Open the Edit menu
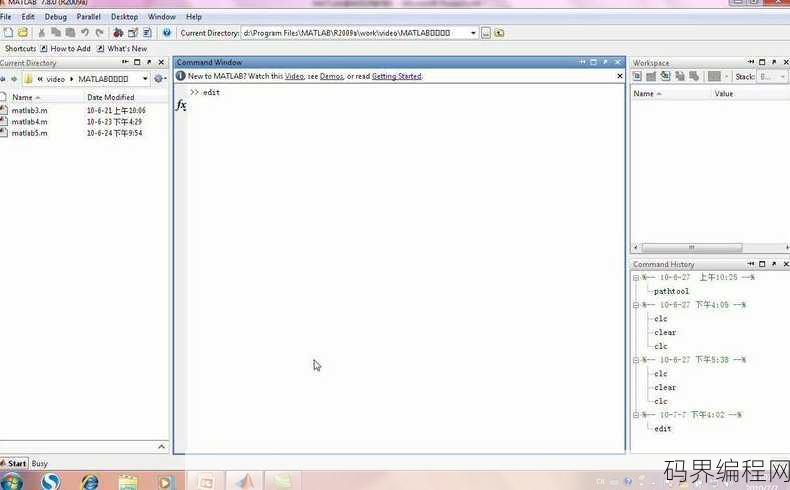This screenshot has height=490, width=790. pos(28,17)
